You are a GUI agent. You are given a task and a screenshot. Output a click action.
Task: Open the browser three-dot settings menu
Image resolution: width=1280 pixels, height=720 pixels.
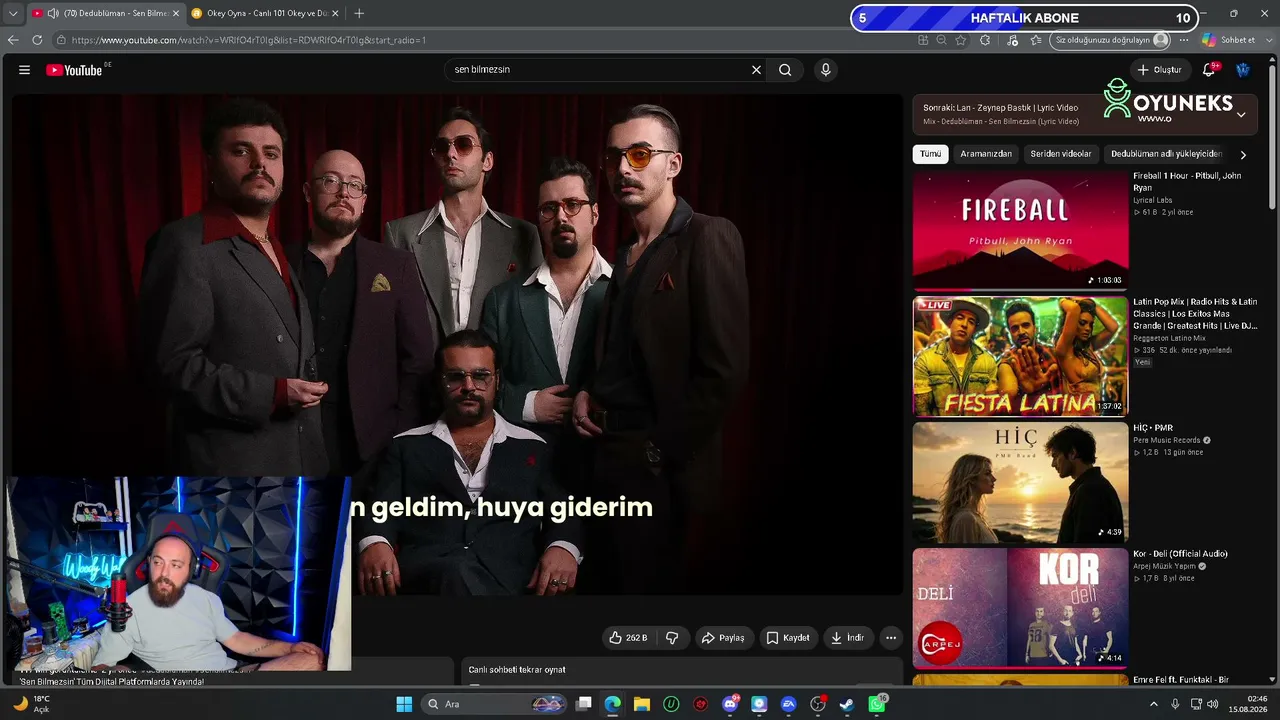point(1184,40)
